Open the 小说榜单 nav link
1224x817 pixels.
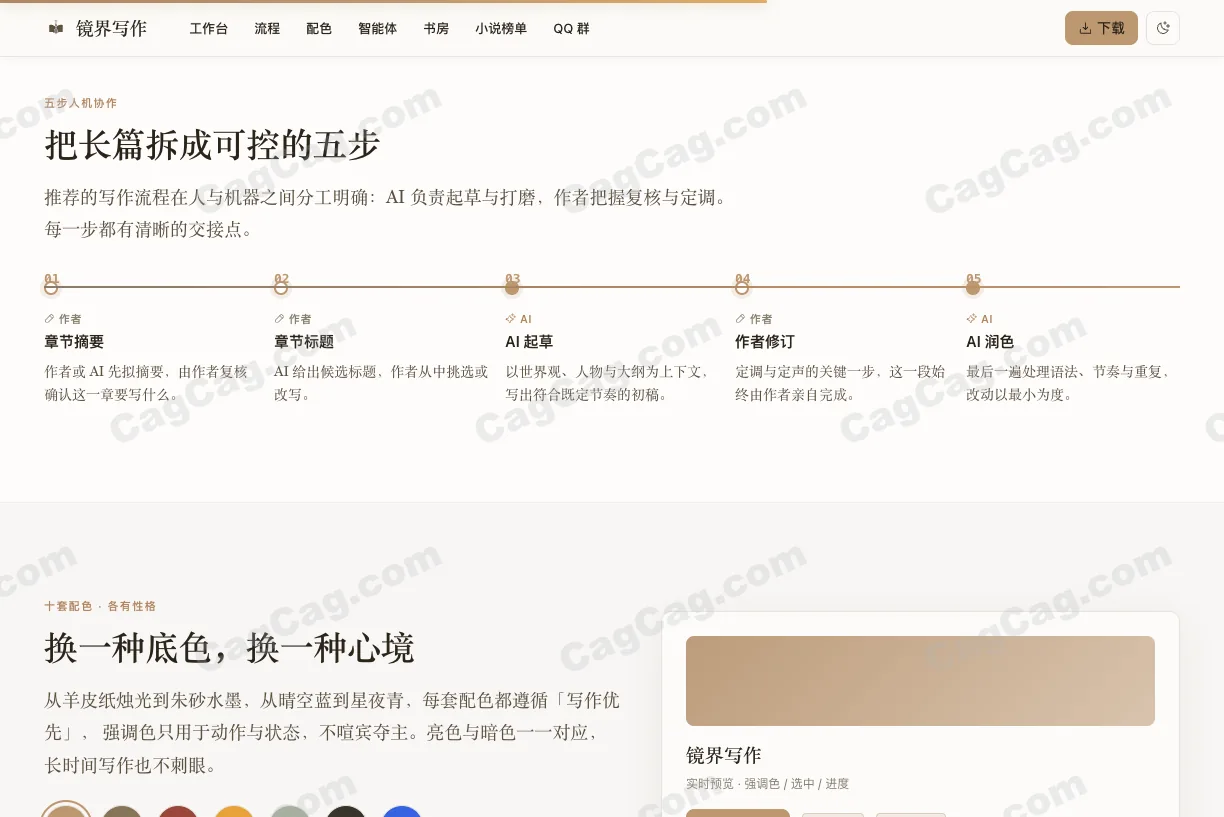501,28
